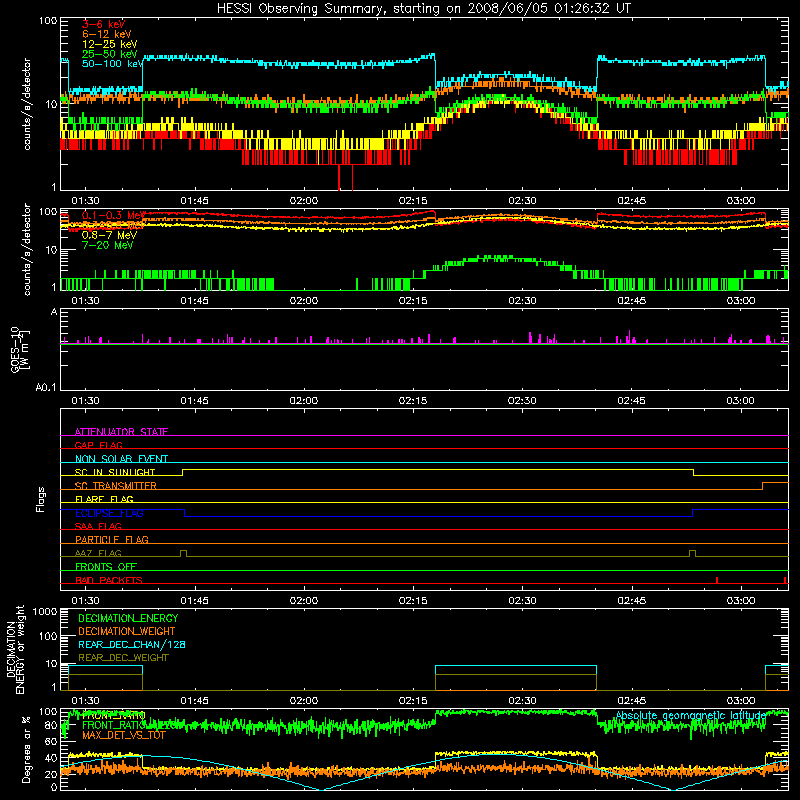The height and width of the screenshot is (800, 800).
Task: Click the REAR_DEC_WEIGHT legend label
Action: pos(123,658)
